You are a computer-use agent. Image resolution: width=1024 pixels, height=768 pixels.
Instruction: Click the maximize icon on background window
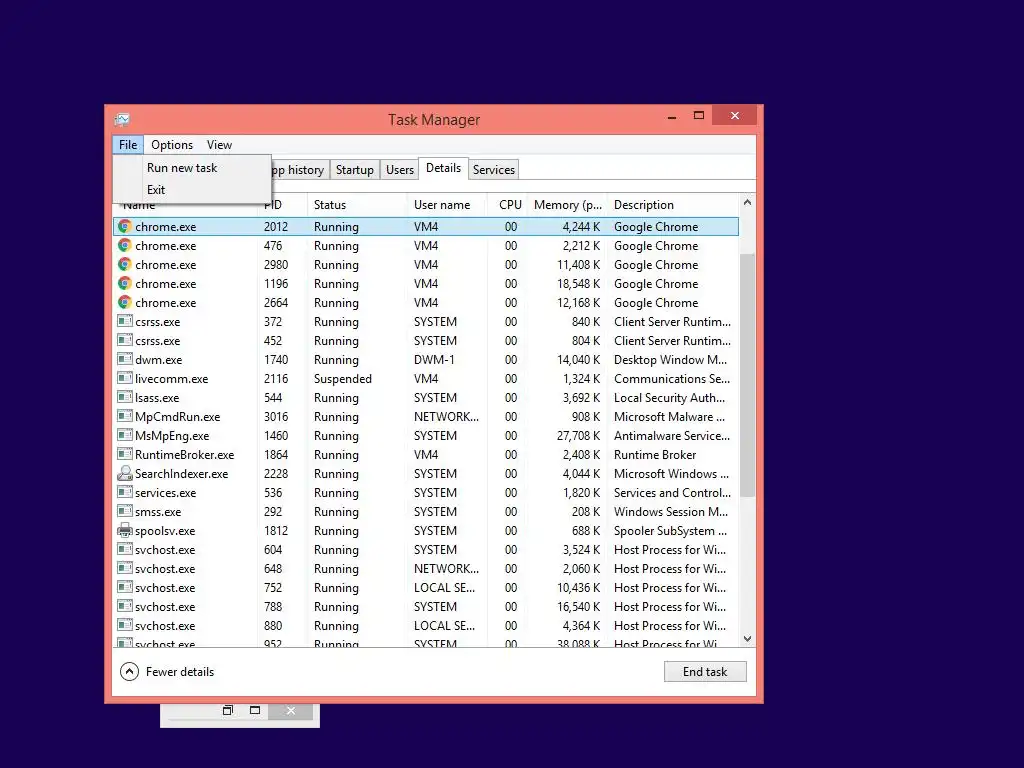[255, 710]
